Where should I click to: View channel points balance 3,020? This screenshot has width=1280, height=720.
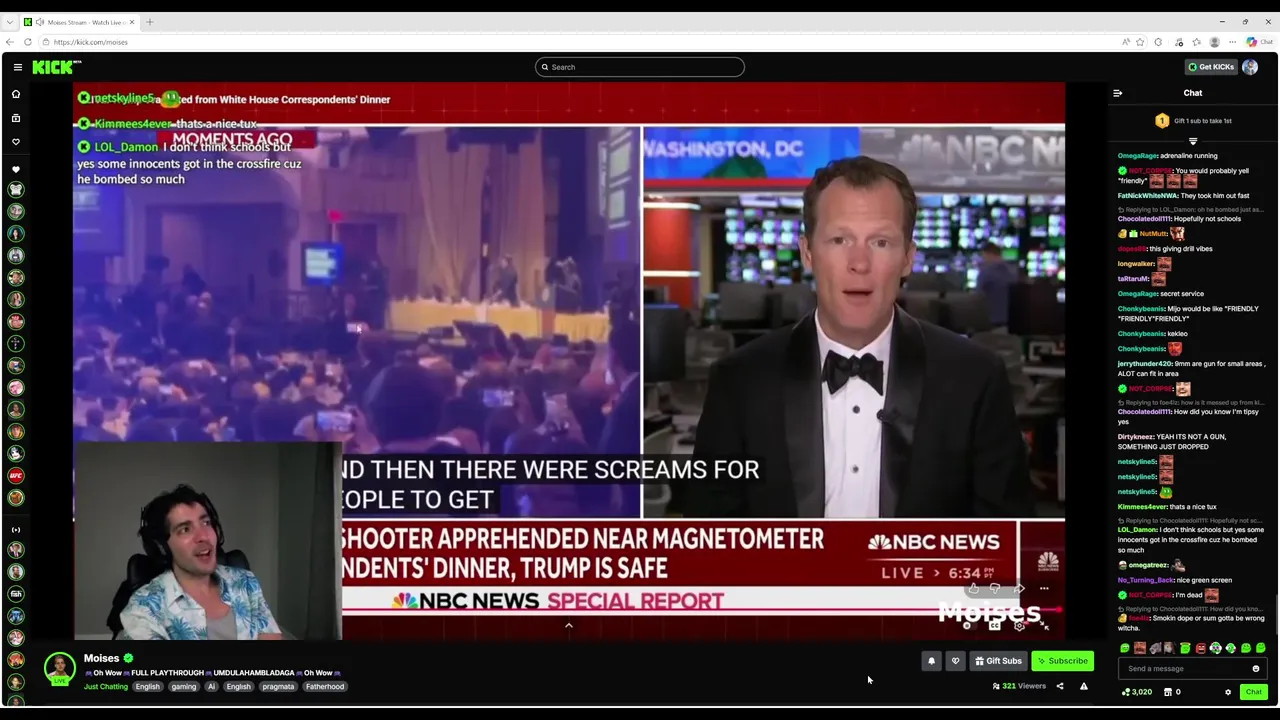point(1136,692)
